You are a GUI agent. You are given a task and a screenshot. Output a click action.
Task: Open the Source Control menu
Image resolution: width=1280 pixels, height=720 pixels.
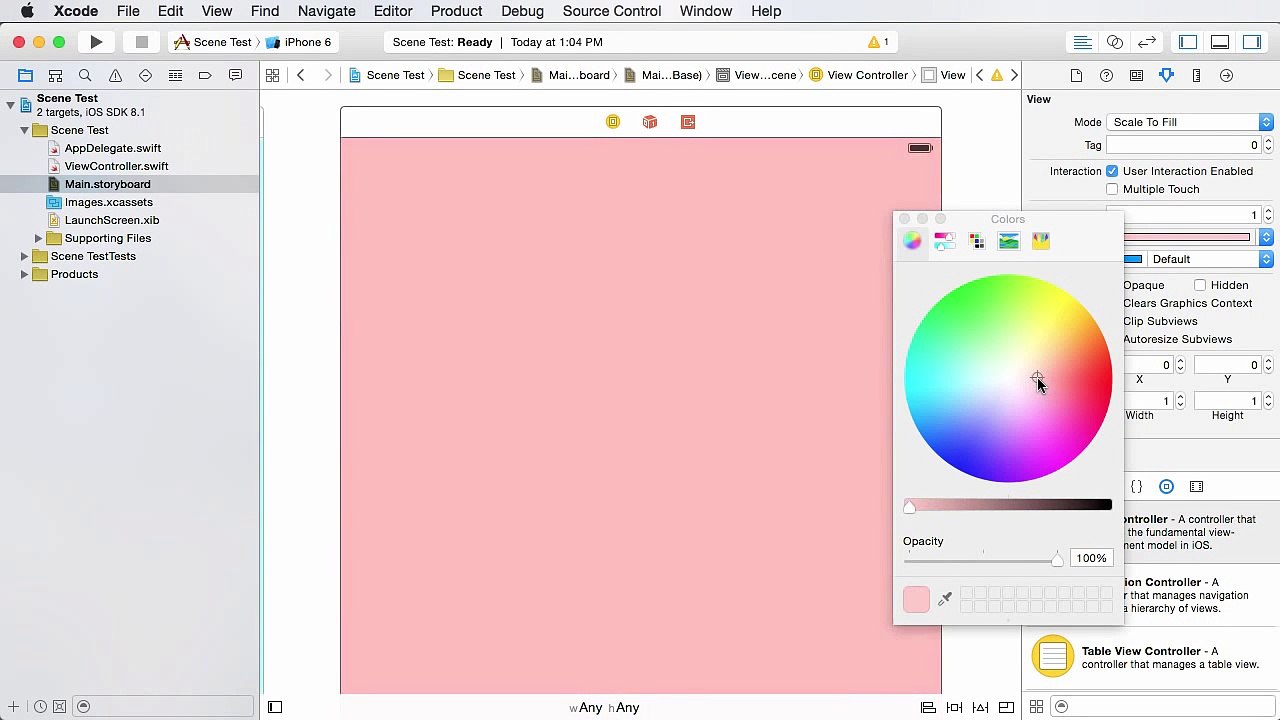pos(611,11)
